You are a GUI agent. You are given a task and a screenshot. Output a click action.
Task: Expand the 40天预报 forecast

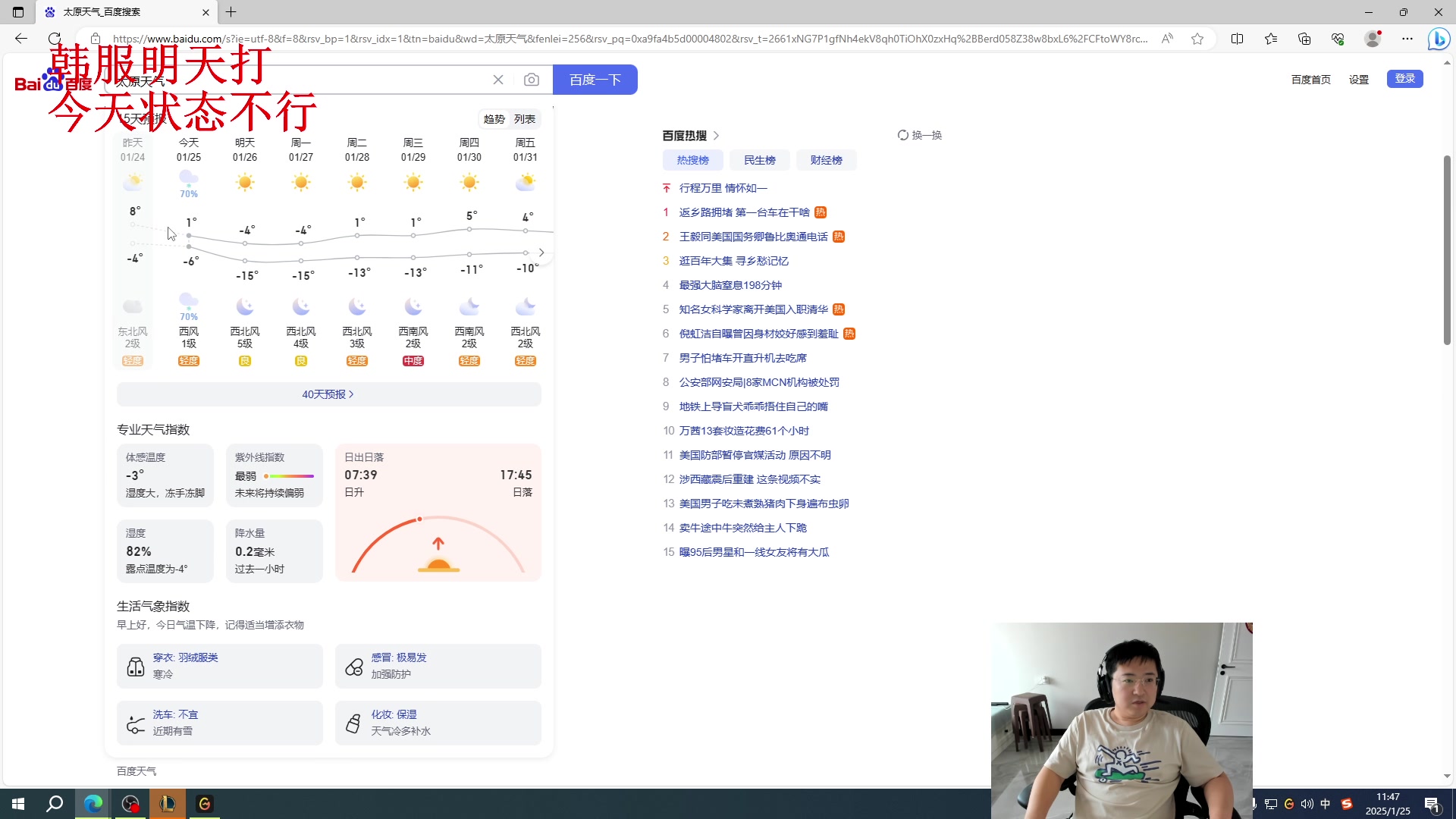[x=328, y=394]
